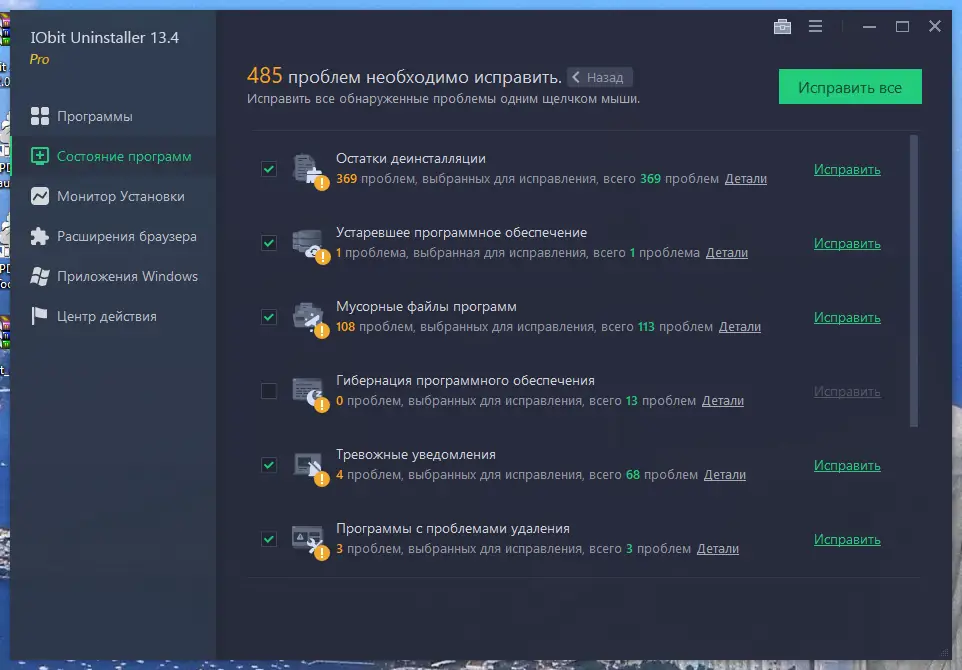Viewport: 962px width, 670px height.
Task: Open Расширения браузера section
Action: [x=114, y=236]
